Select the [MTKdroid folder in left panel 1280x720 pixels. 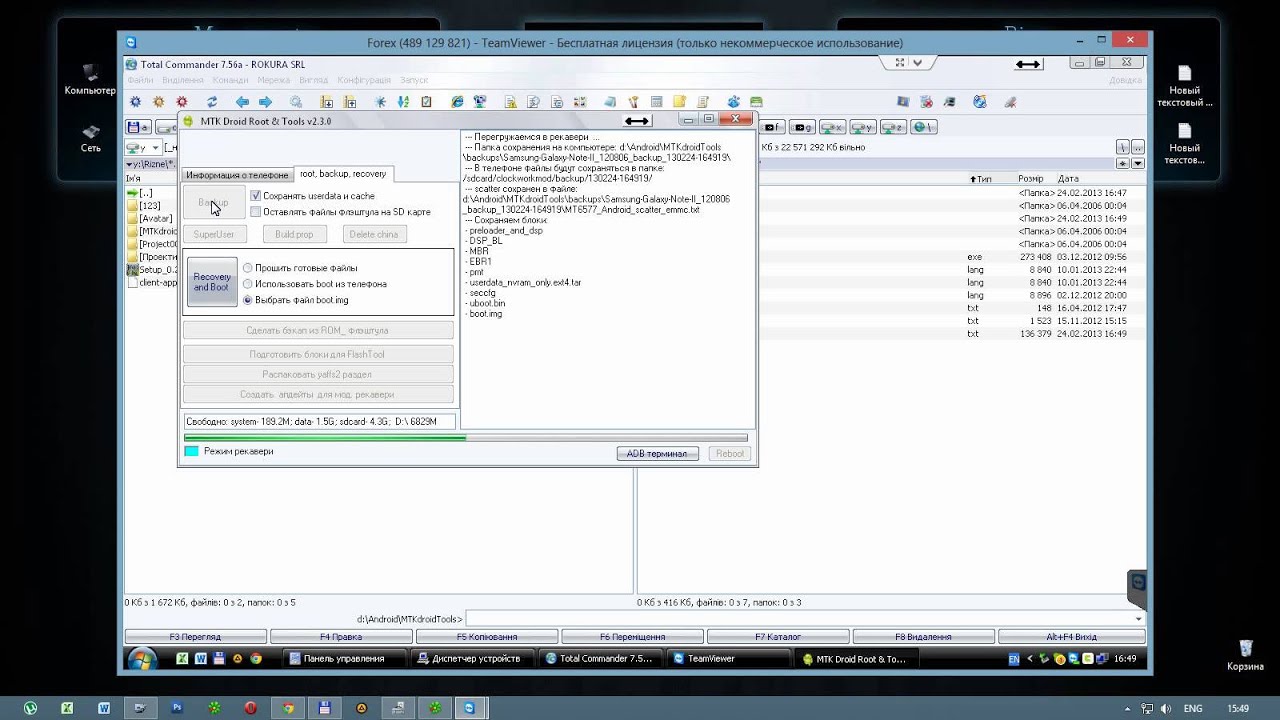coord(151,231)
